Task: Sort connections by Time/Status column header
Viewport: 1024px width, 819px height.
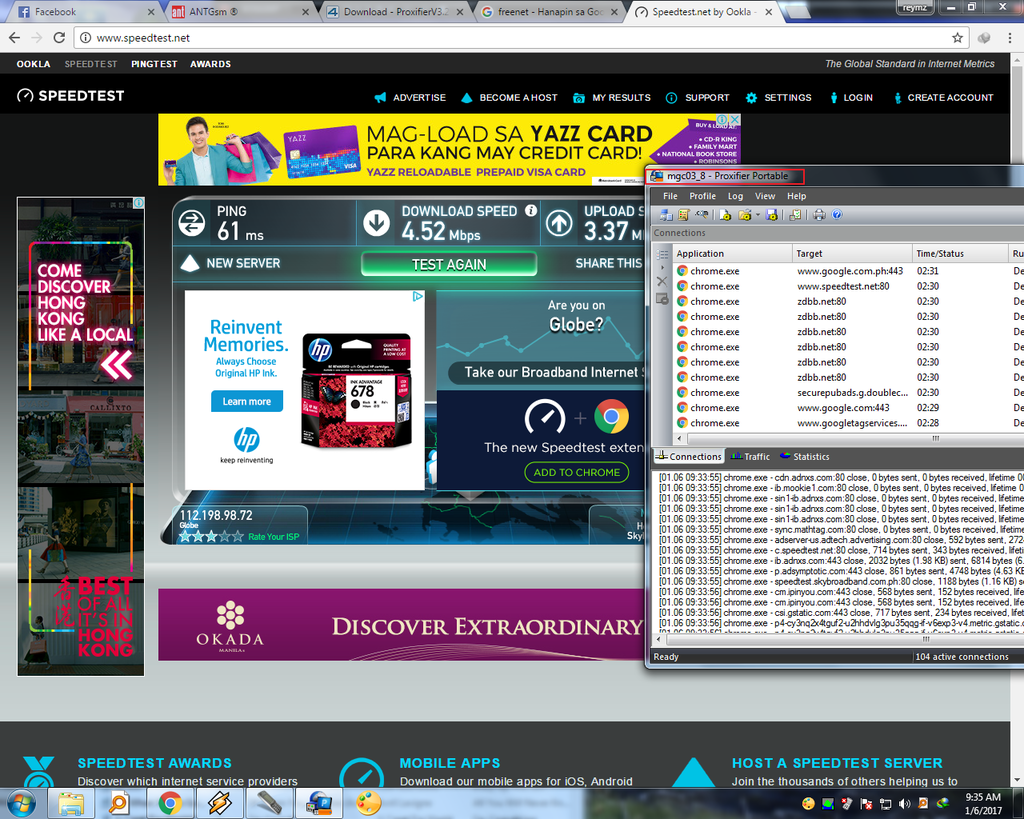Action: pyautogui.click(x=960, y=253)
